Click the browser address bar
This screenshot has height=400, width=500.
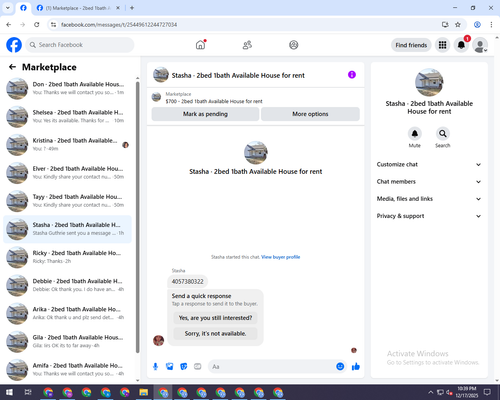coord(247,25)
